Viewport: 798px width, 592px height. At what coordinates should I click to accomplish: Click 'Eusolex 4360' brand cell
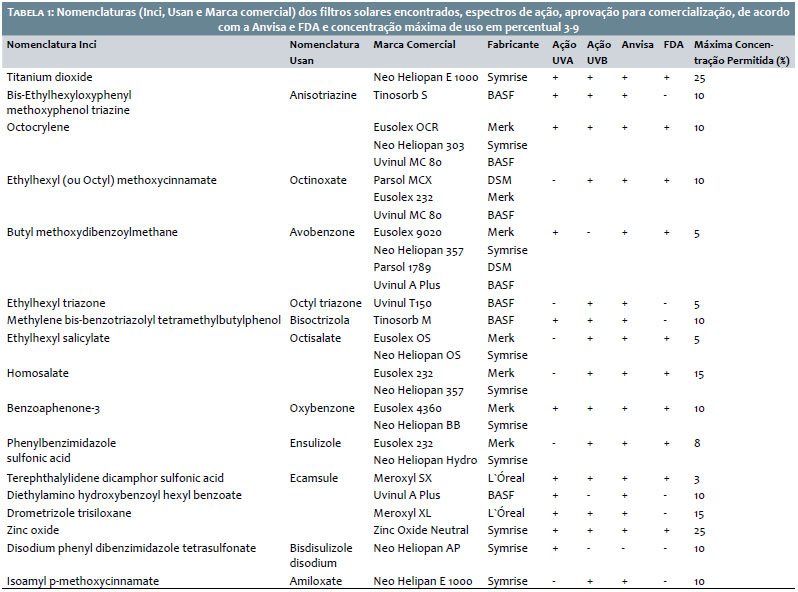pyautogui.click(x=407, y=409)
